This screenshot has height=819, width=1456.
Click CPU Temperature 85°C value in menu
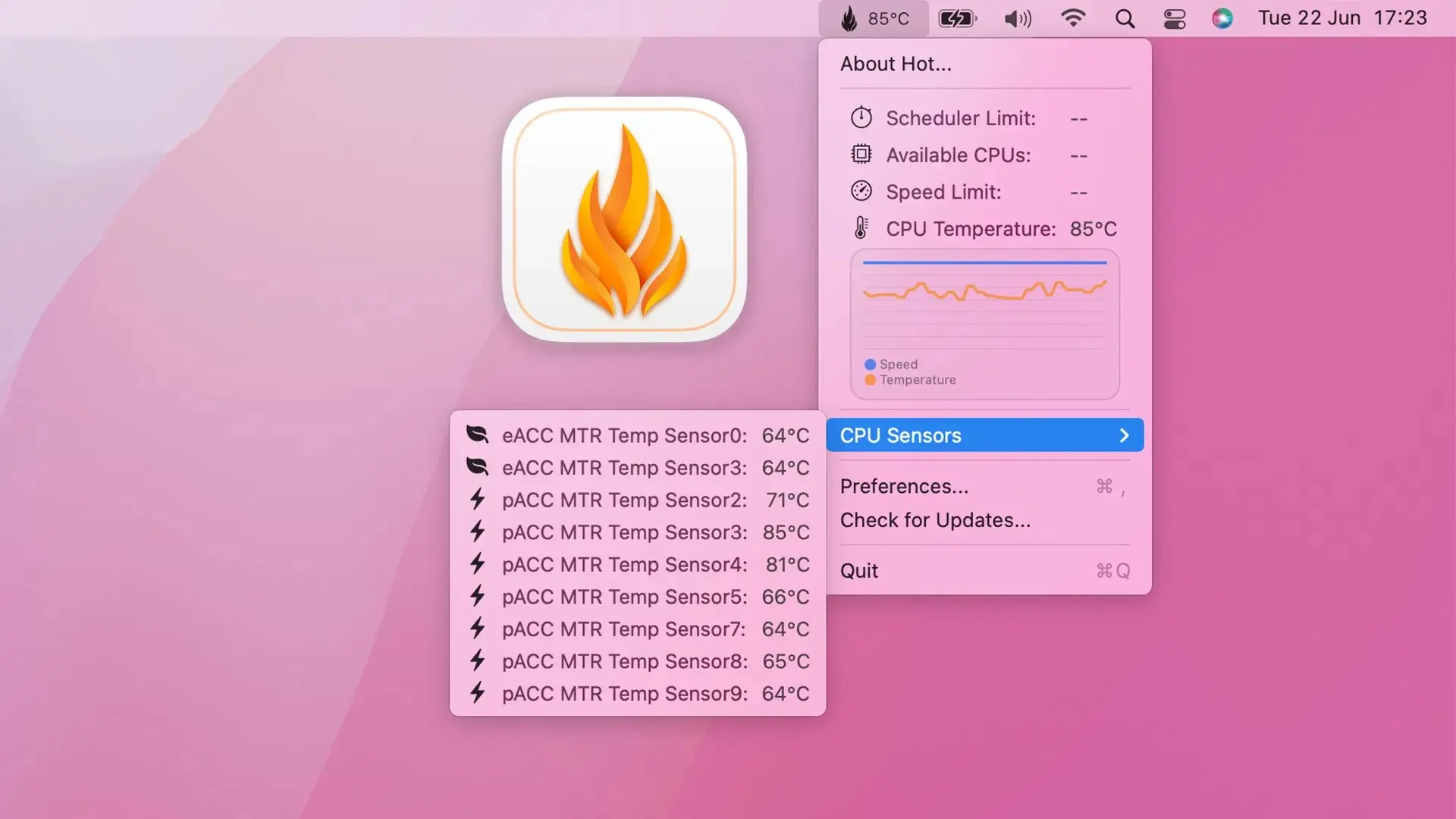1094,229
